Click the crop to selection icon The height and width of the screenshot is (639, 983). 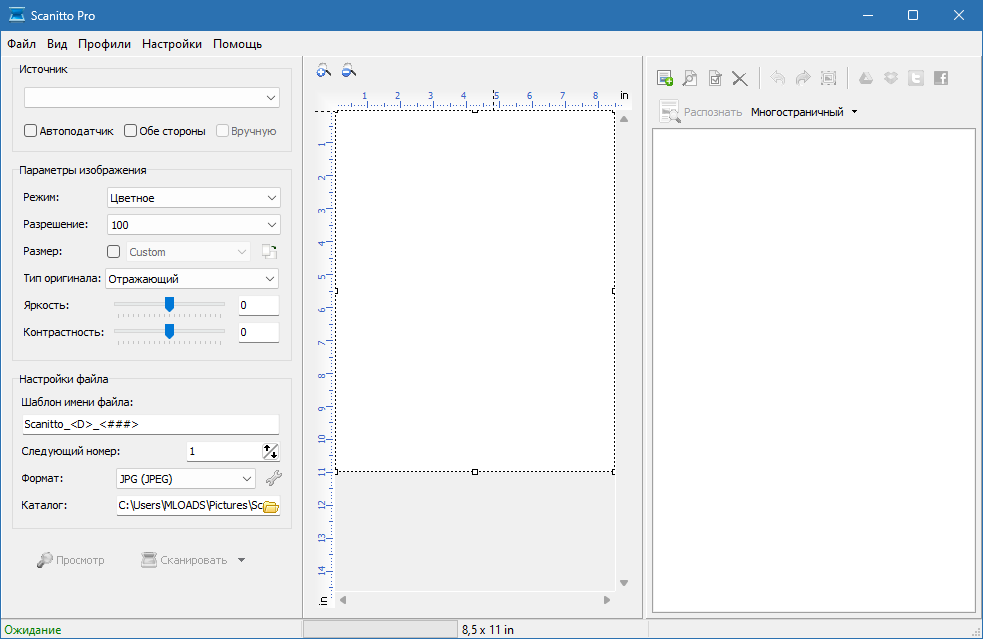[x=829, y=78]
